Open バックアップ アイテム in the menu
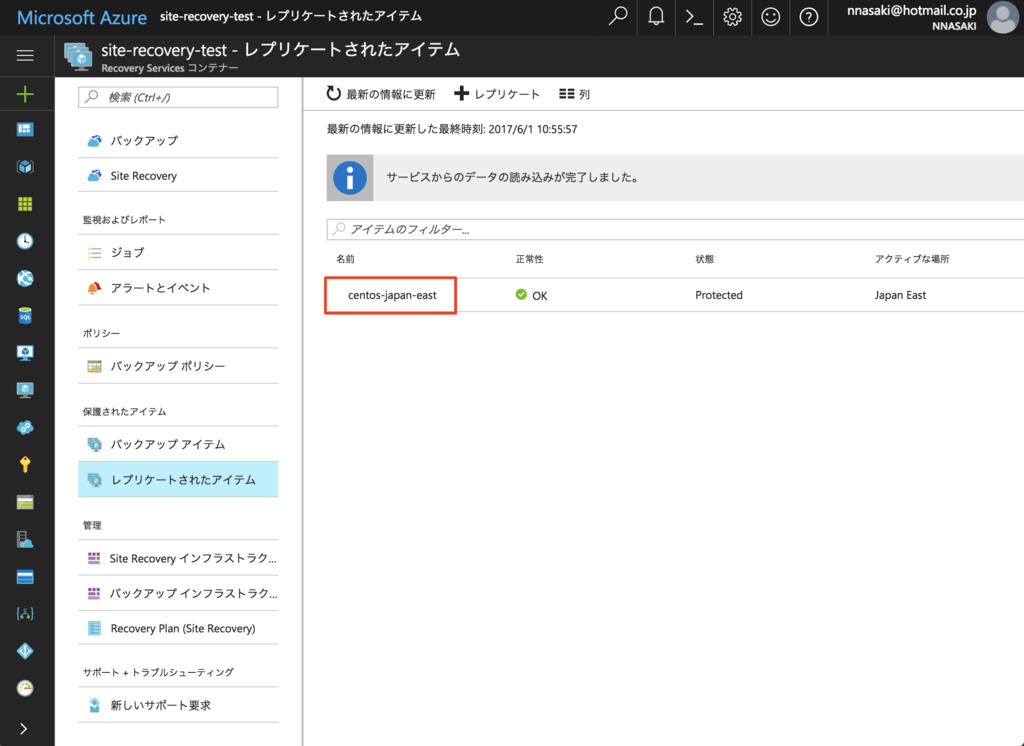Screen dimensions: 1024x746 tap(178, 444)
